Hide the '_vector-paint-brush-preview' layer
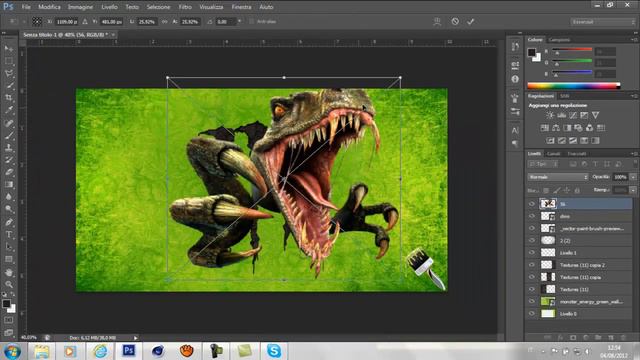Image resolution: width=640 pixels, height=360 pixels. pyautogui.click(x=532, y=228)
